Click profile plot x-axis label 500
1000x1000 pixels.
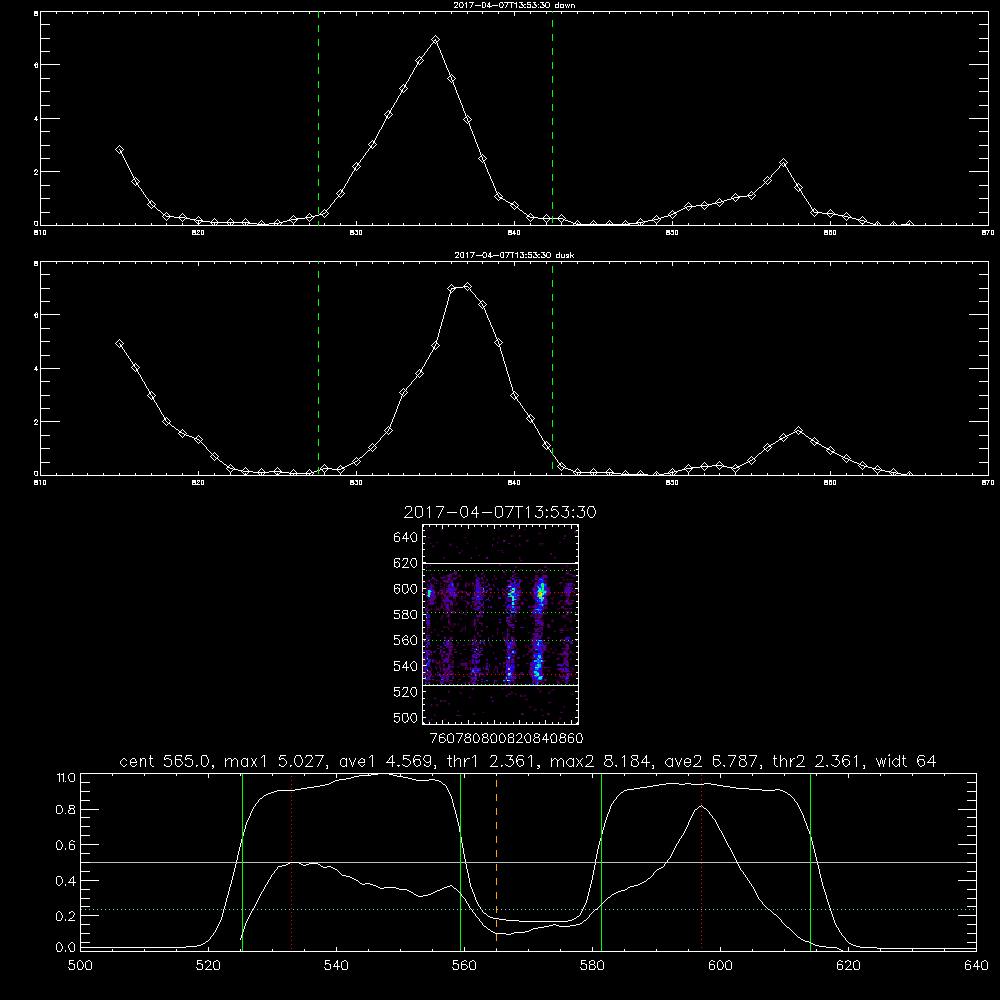pyautogui.click(x=80, y=966)
